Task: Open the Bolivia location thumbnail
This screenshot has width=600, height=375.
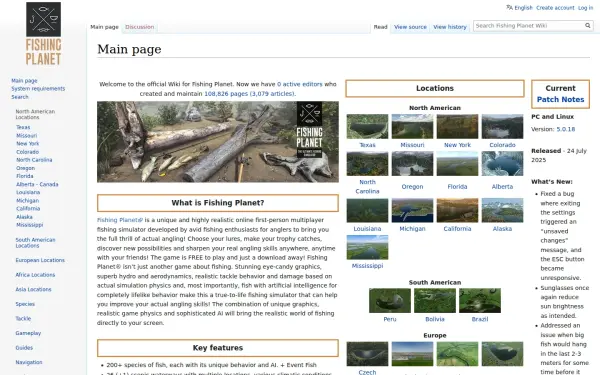Action: coord(435,300)
